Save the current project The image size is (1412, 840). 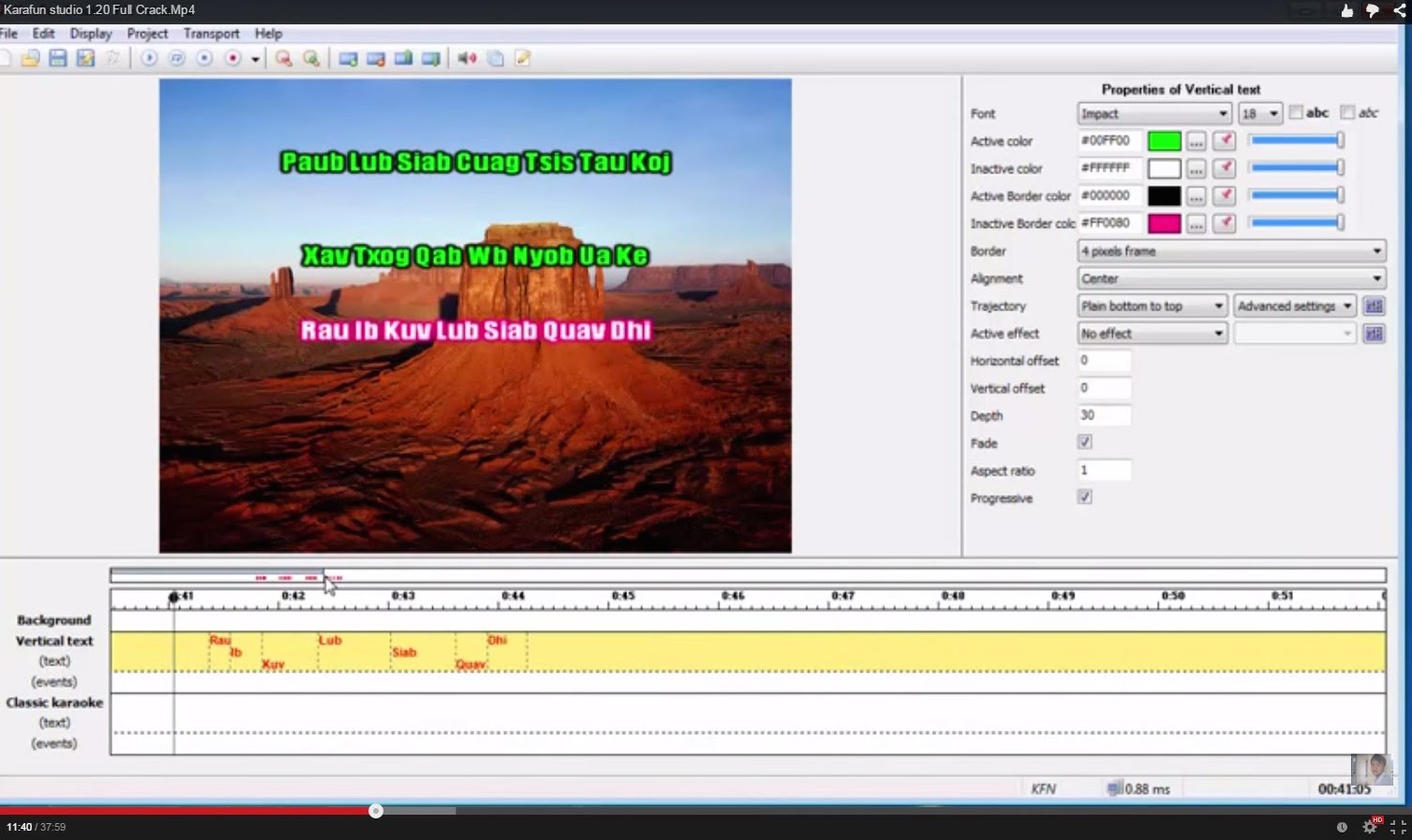coord(56,57)
